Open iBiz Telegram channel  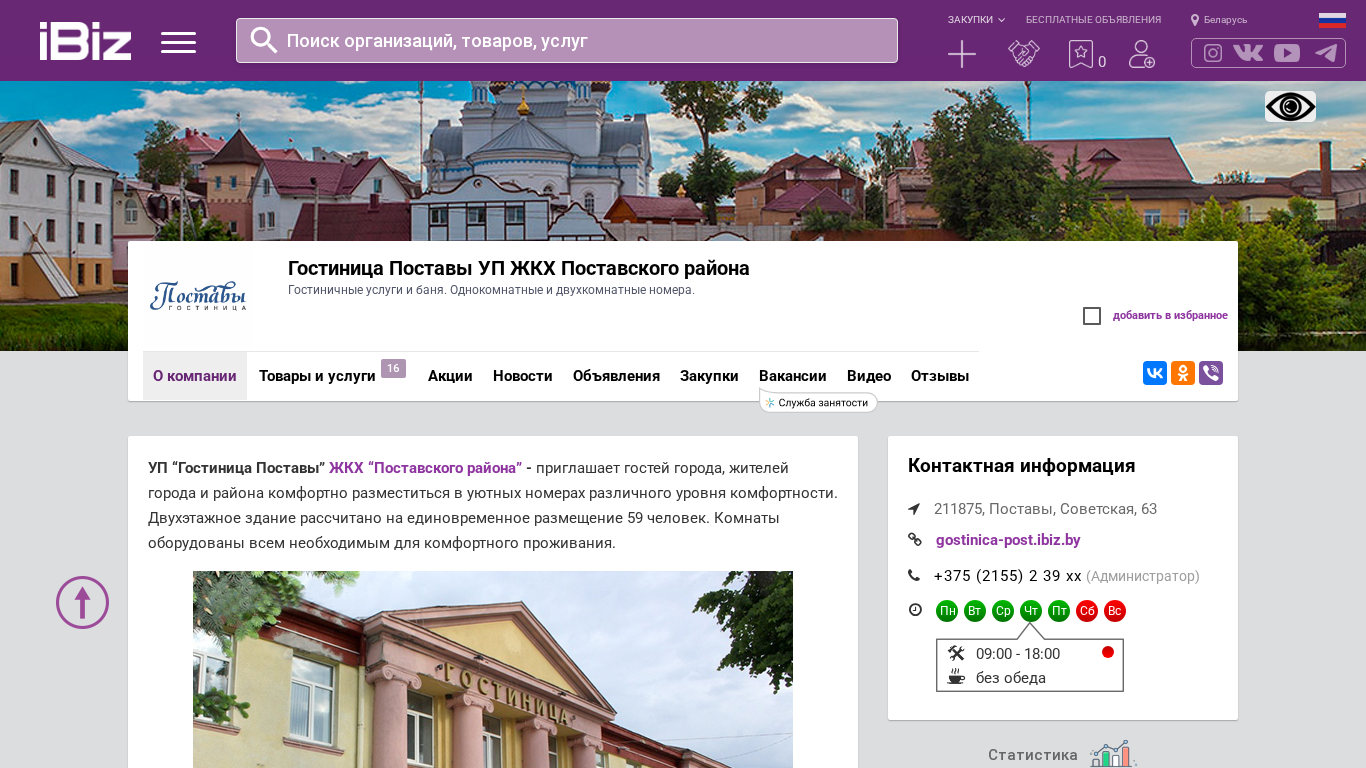[x=1326, y=53]
